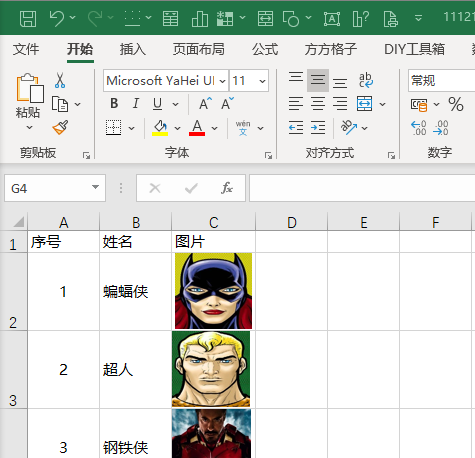Open the font name dropdown Microsoft YaHei UI
The image size is (475, 458).
pos(223,81)
